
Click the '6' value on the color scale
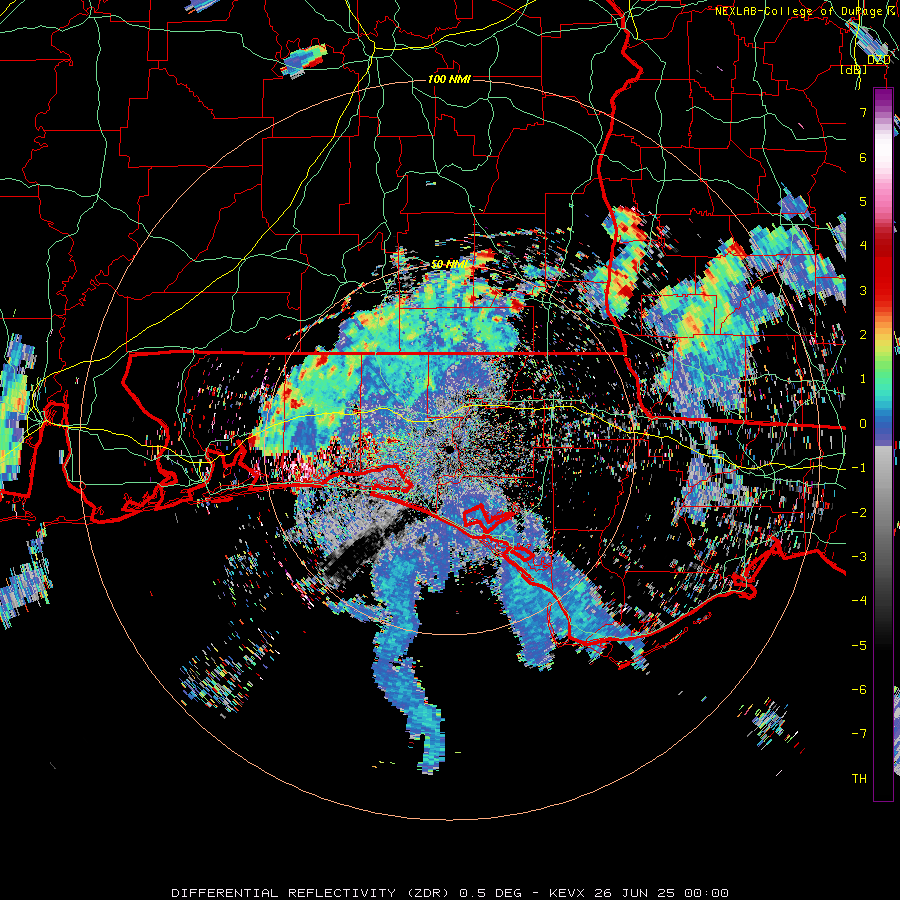tap(863, 157)
